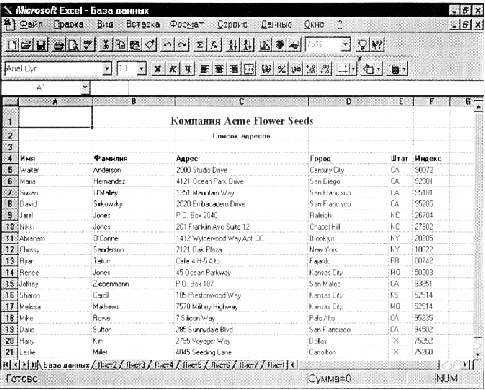
Task: Open the zoom percentage dropdown
Action: point(347,45)
